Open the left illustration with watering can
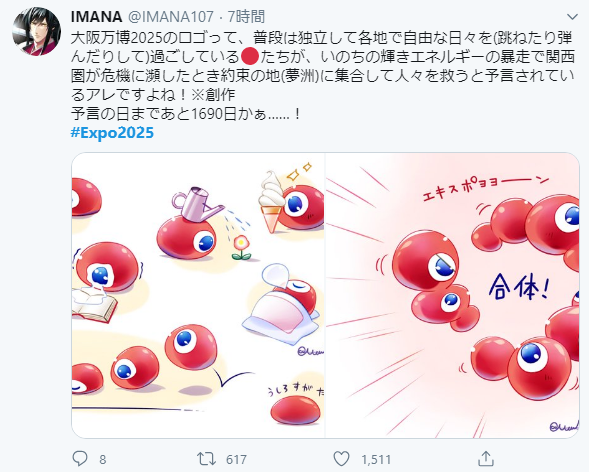The width and height of the screenshot is (589, 472). pos(198,295)
